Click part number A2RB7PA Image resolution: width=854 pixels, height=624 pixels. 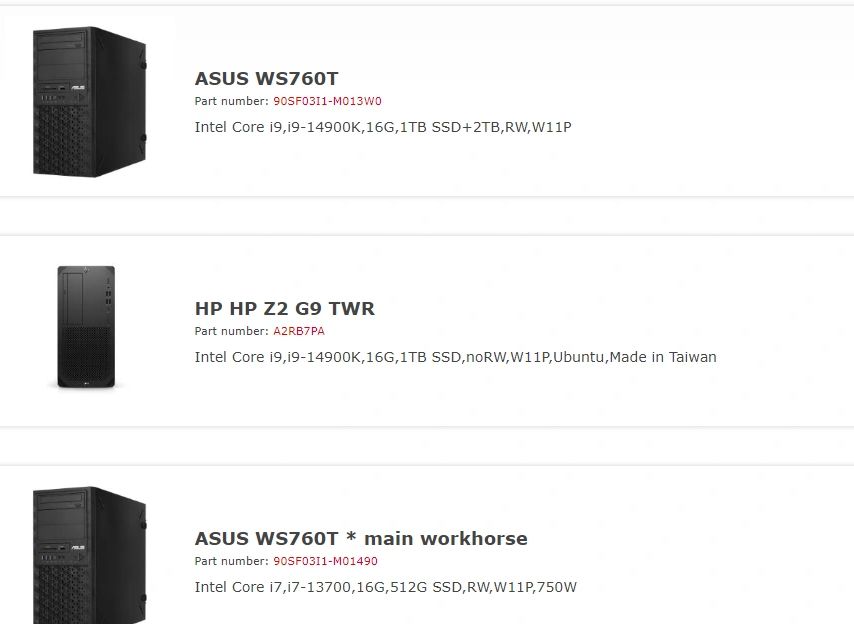click(299, 331)
